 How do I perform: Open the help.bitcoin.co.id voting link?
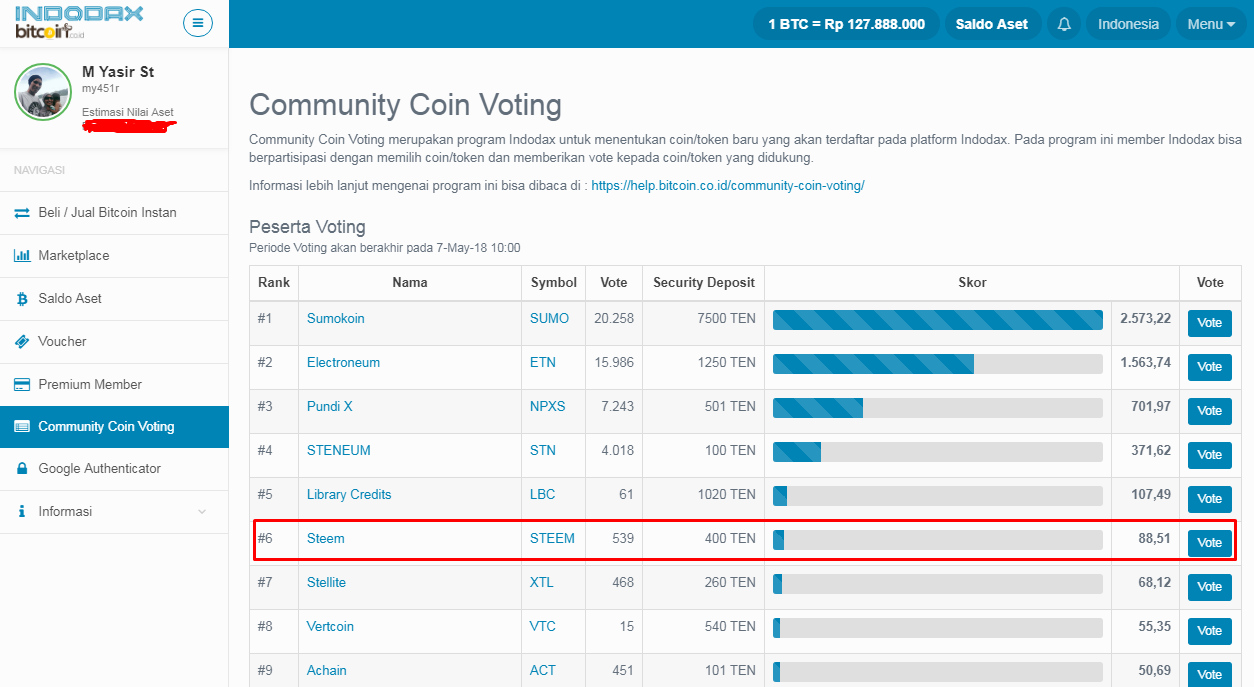pyautogui.click(x=727, y=185)
